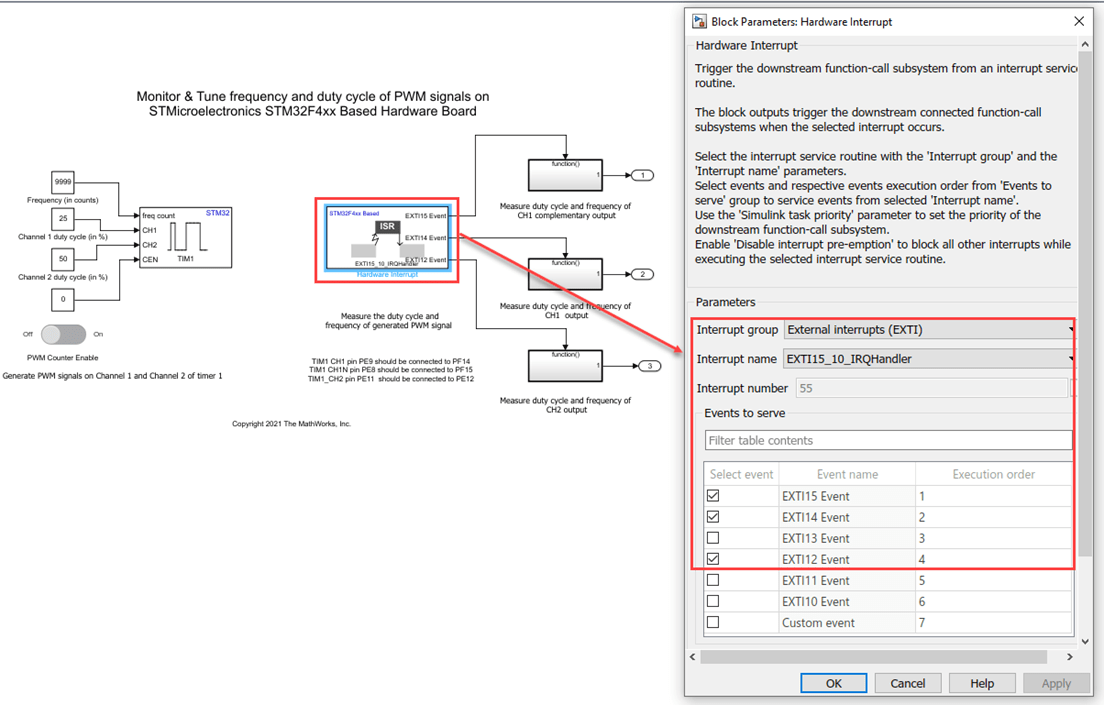Open Help for Hardware Interrupt block
The height and width of the screenshot is (705, 1104).
(x=982, y=683)
